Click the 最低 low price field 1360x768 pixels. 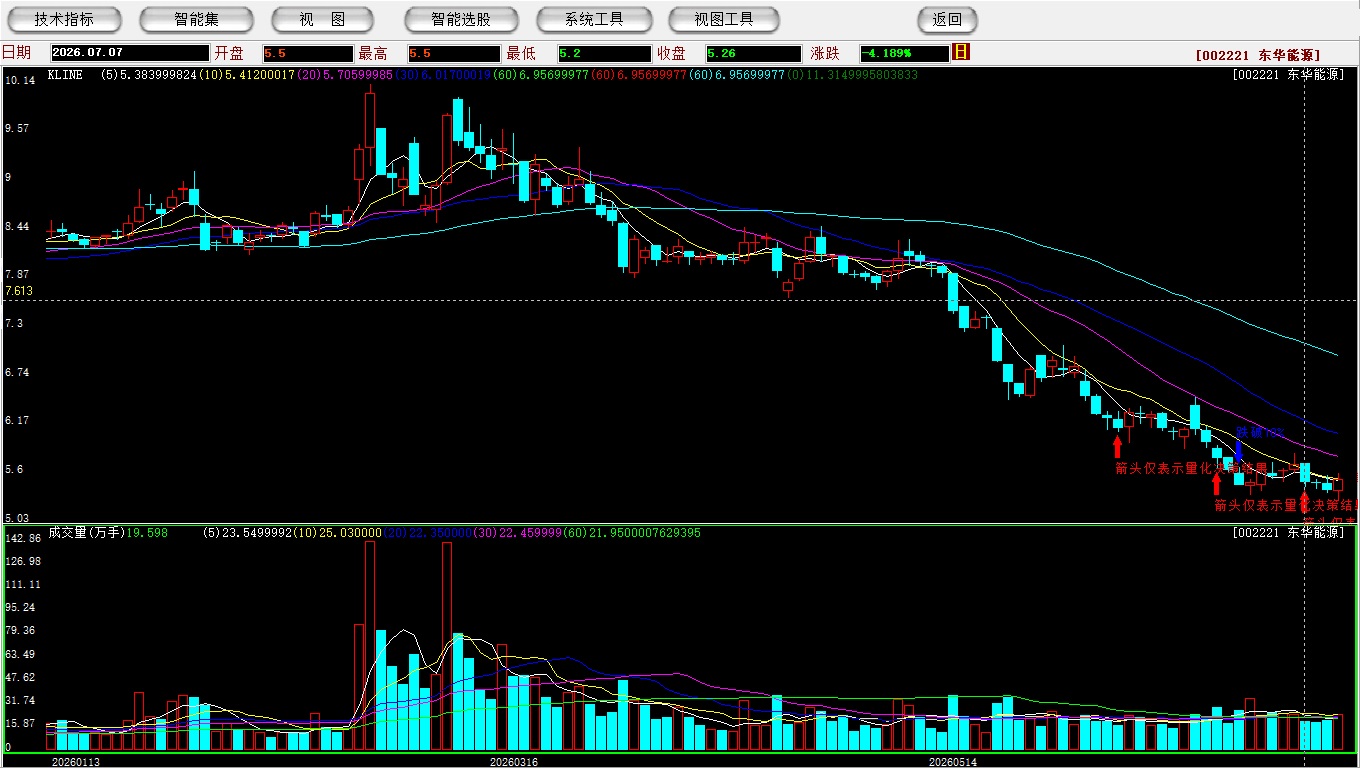604,53
